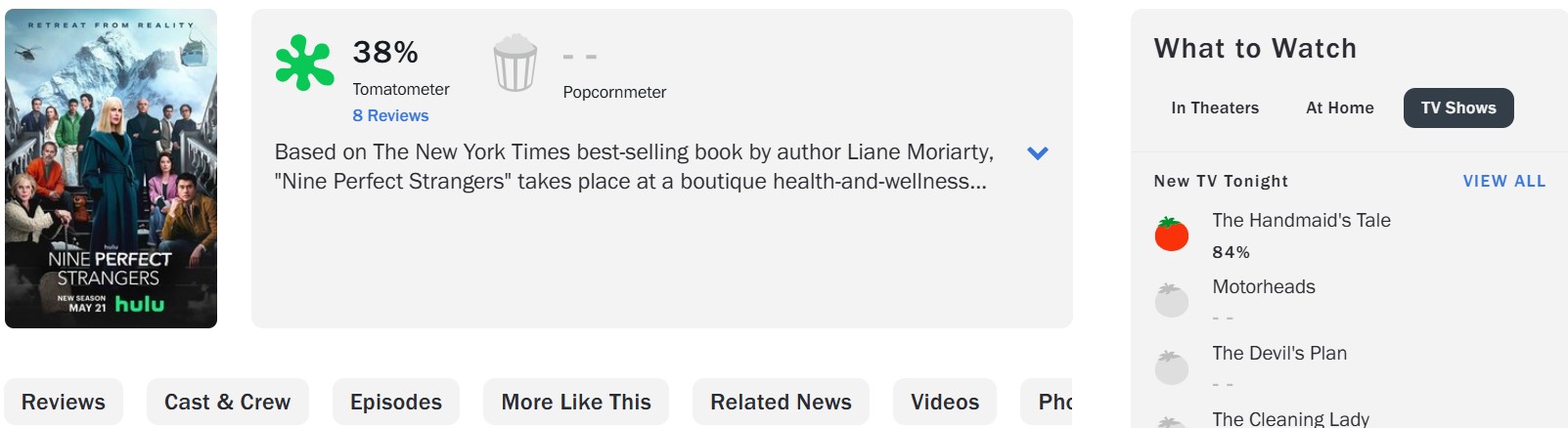
Task: Click the empty popcorn bucket icon
Action: click(515, 63)
